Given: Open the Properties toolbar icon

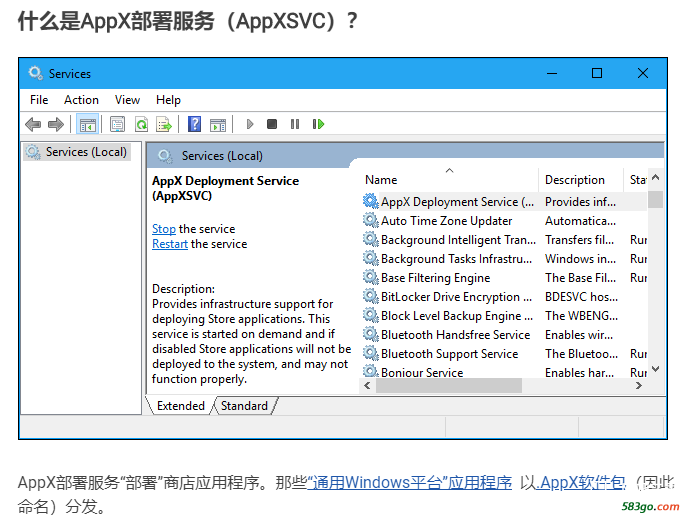Looking at the screenshot, I should click(x=117, y=124).
